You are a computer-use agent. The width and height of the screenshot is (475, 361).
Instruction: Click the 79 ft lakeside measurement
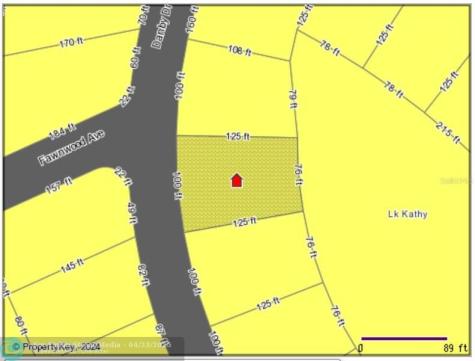click(293, 99)
